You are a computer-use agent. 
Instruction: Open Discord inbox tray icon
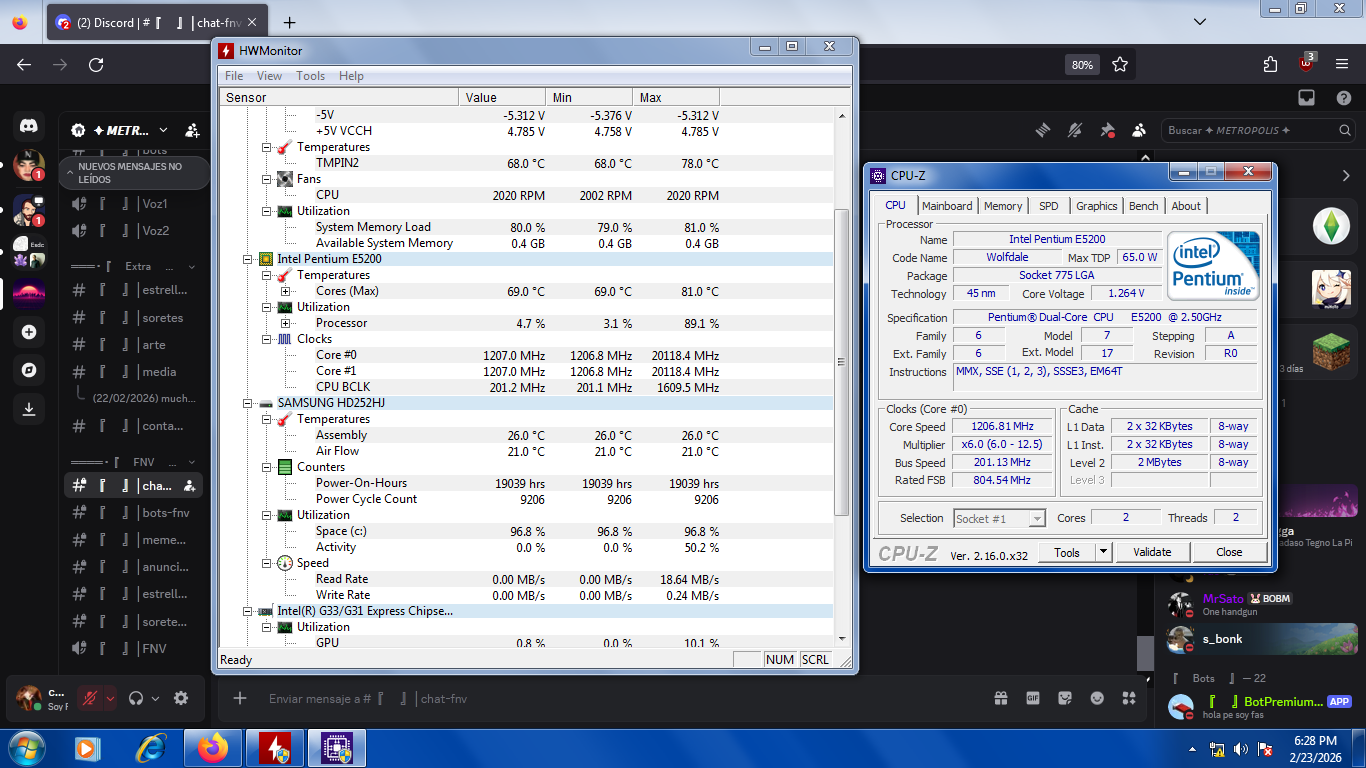click(x=1306, y=97)
